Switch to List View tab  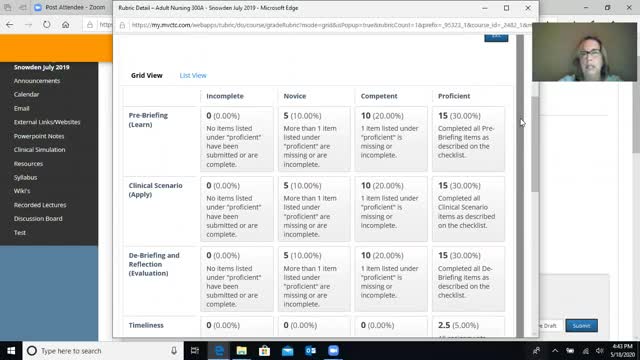(193, 76)
